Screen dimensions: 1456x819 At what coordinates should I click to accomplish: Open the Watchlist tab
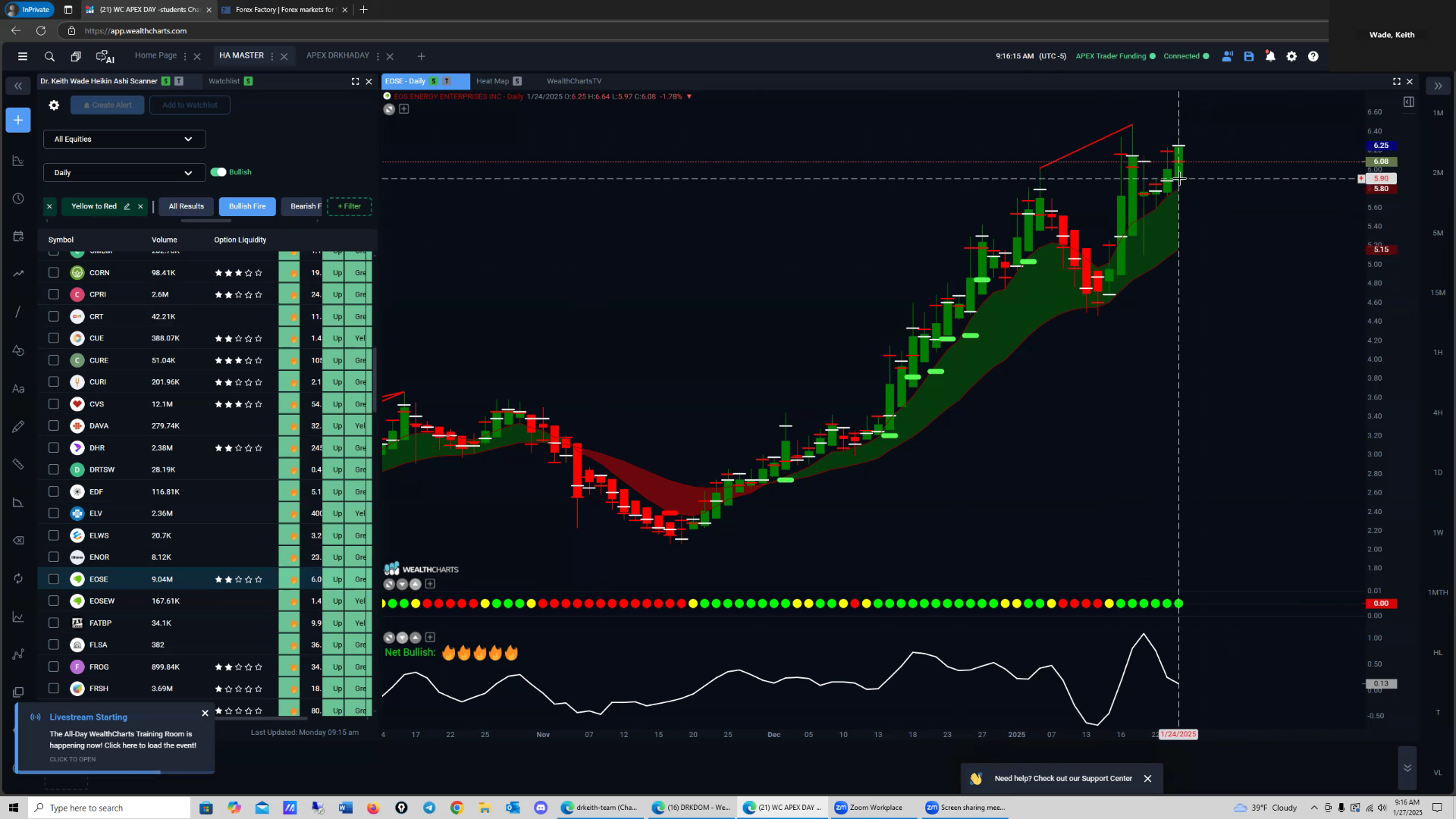click(224, 81)
